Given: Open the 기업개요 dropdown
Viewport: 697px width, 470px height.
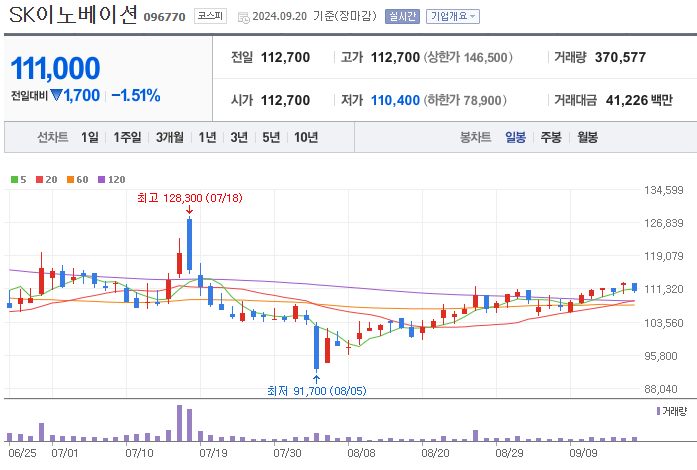Looking at the screenshot, I should pos(453,16).
